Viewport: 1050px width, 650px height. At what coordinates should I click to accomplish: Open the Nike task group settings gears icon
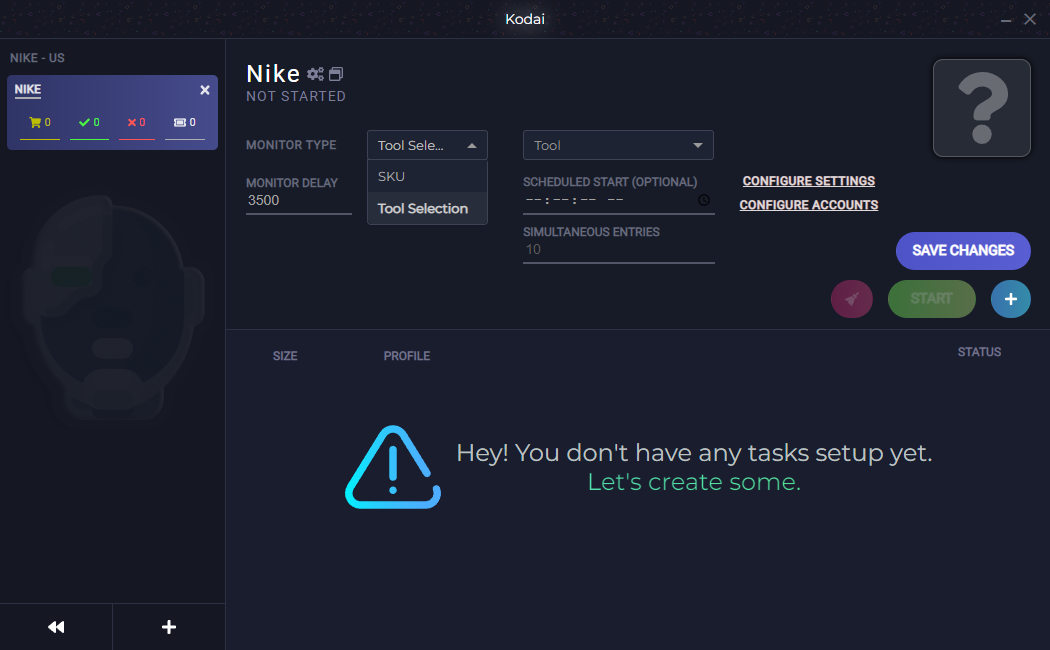coord(315,74)
